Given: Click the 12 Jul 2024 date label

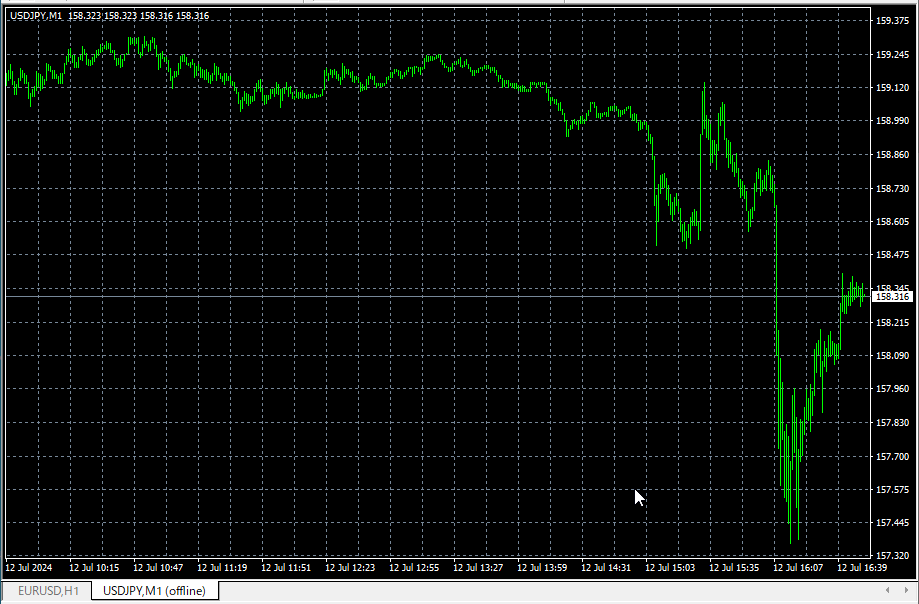Looking at the screenshot, I should click(x=28, y=567).
